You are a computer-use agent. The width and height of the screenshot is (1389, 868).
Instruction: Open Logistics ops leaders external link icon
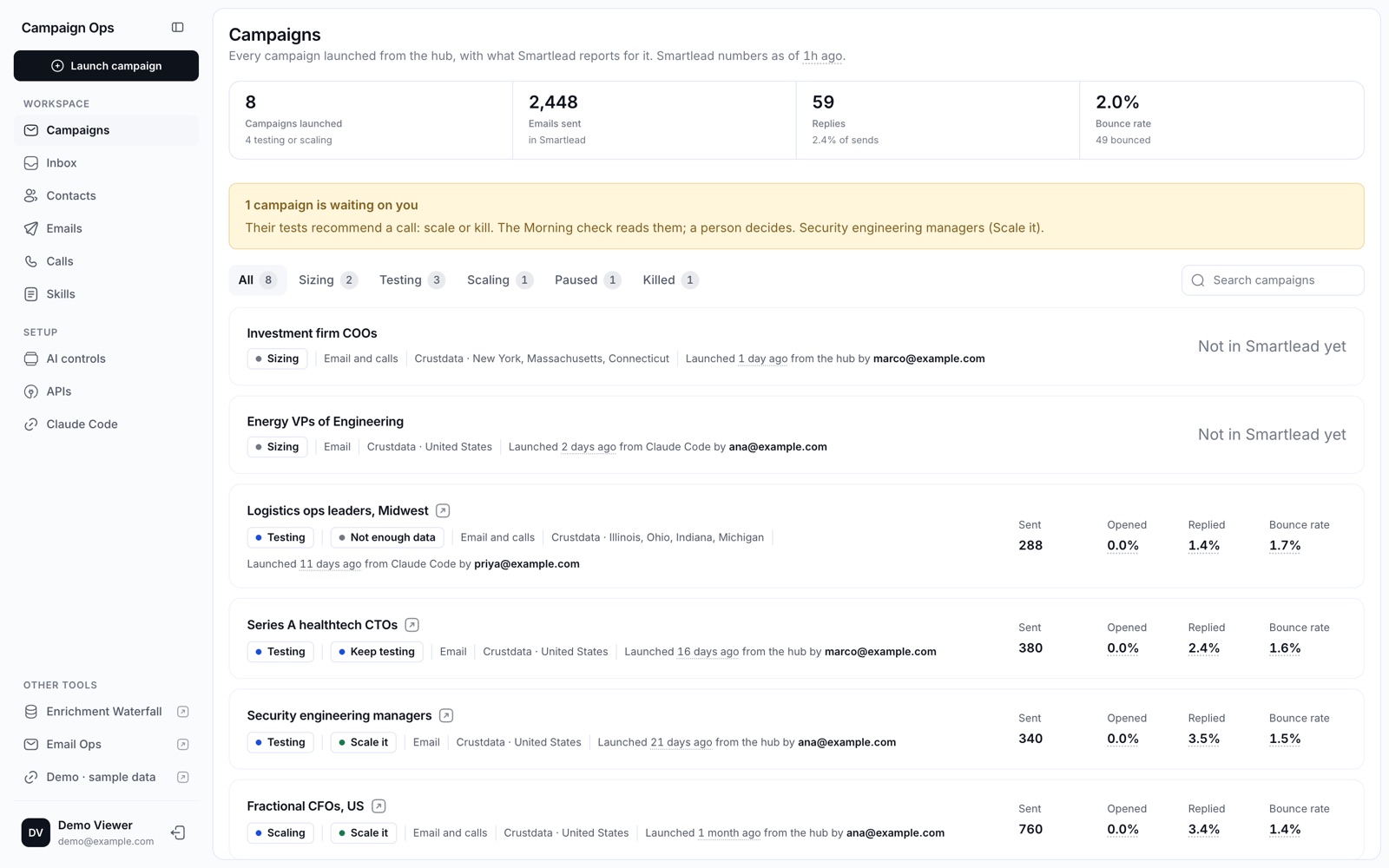point(443,511)
